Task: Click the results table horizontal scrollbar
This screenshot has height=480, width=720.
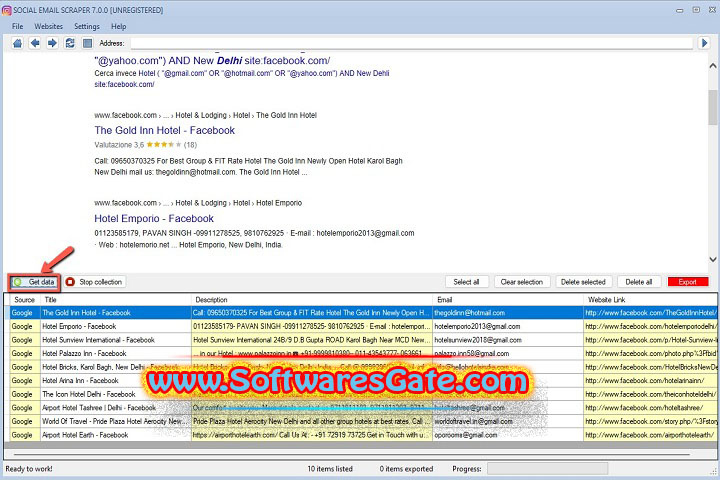Action: click(x=352, y=454)
